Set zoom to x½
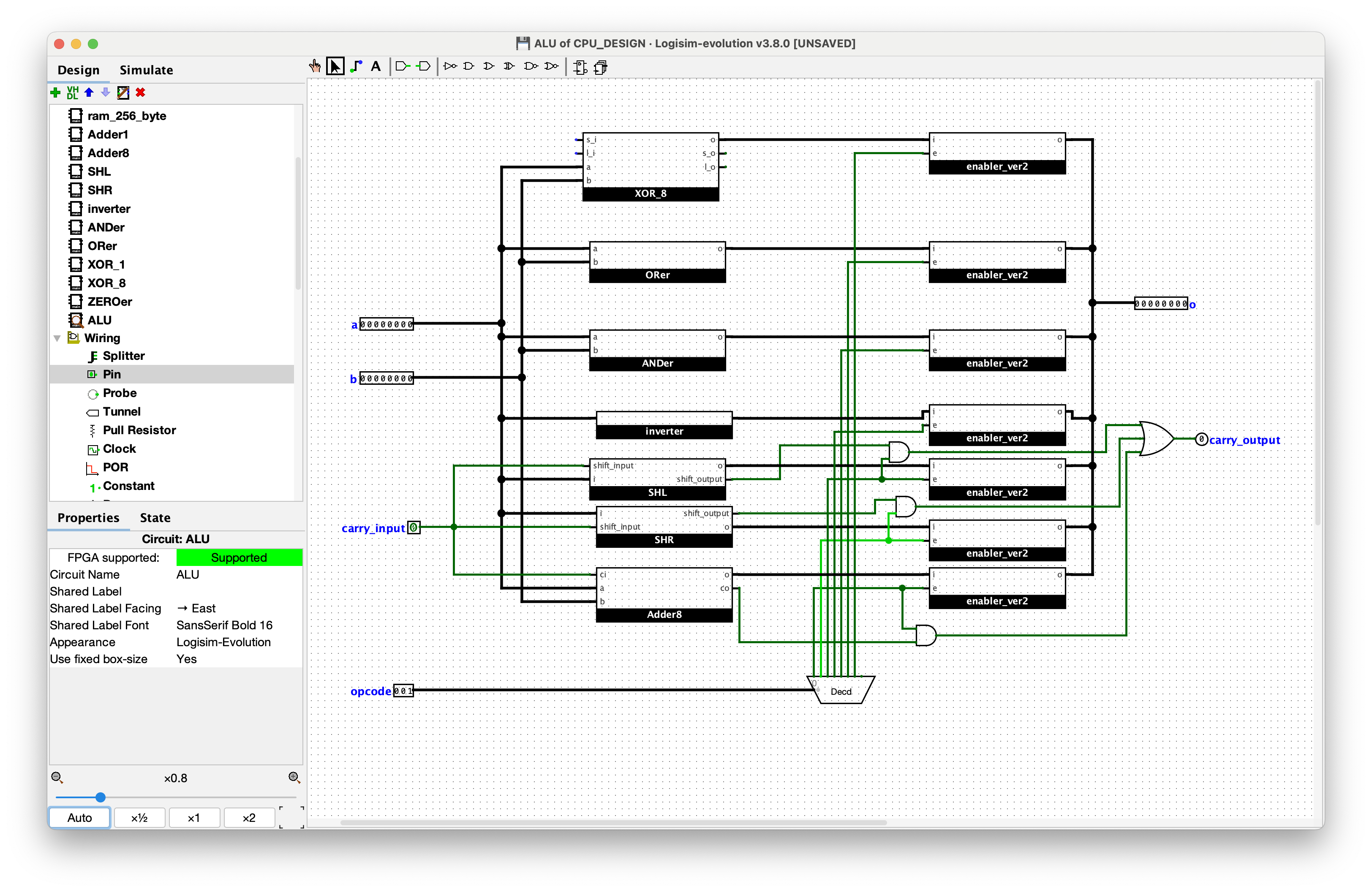The width and height of the screenshot is (1372, 892). coord(139,818)
